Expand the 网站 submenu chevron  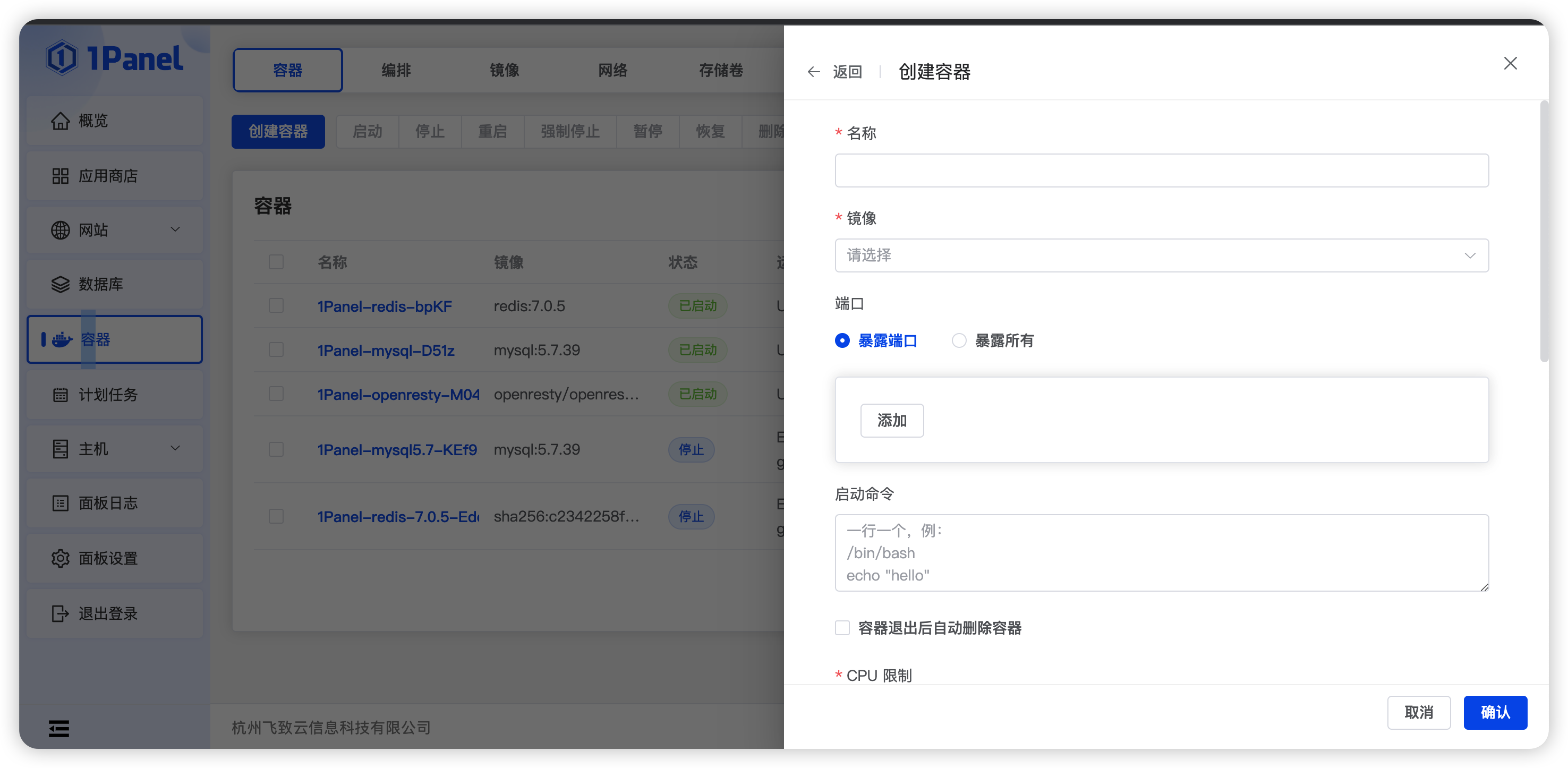coord(175,229)
